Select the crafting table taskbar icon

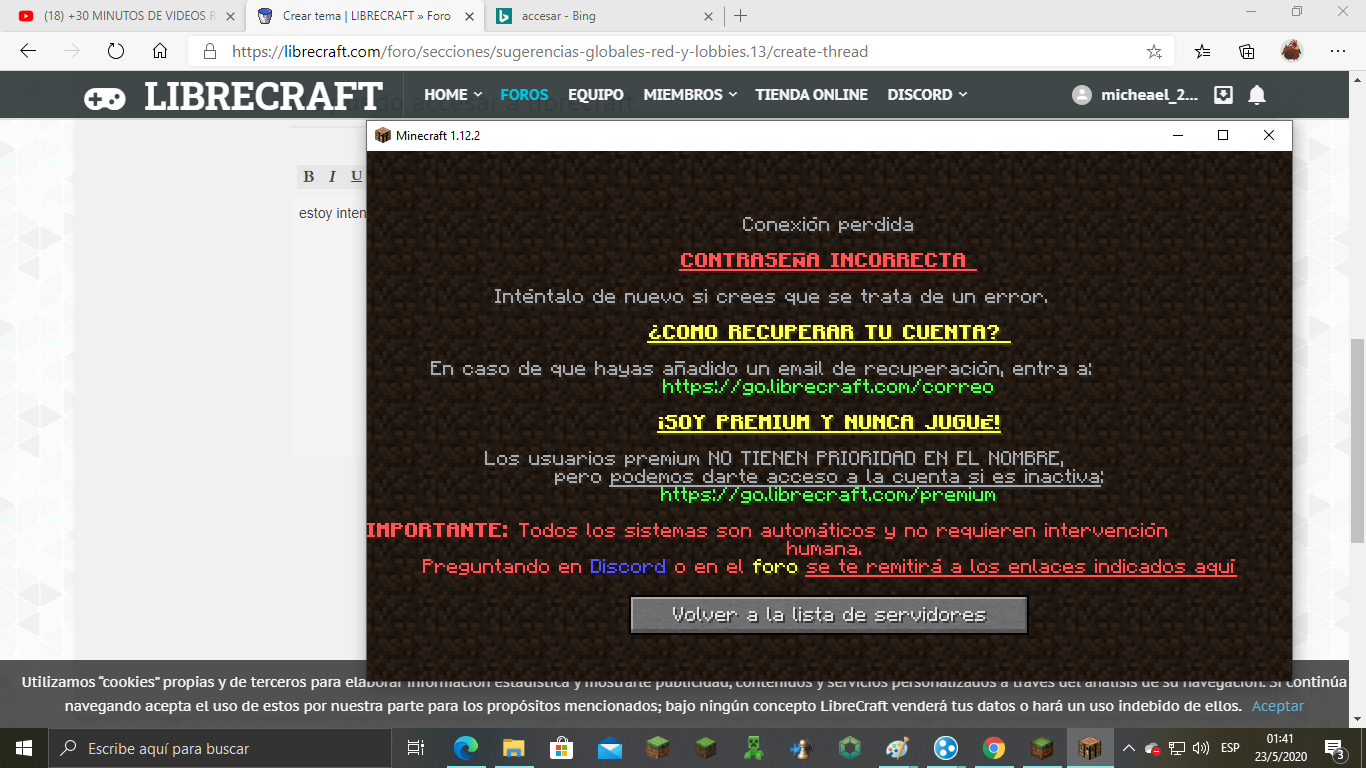[1090, 748]
